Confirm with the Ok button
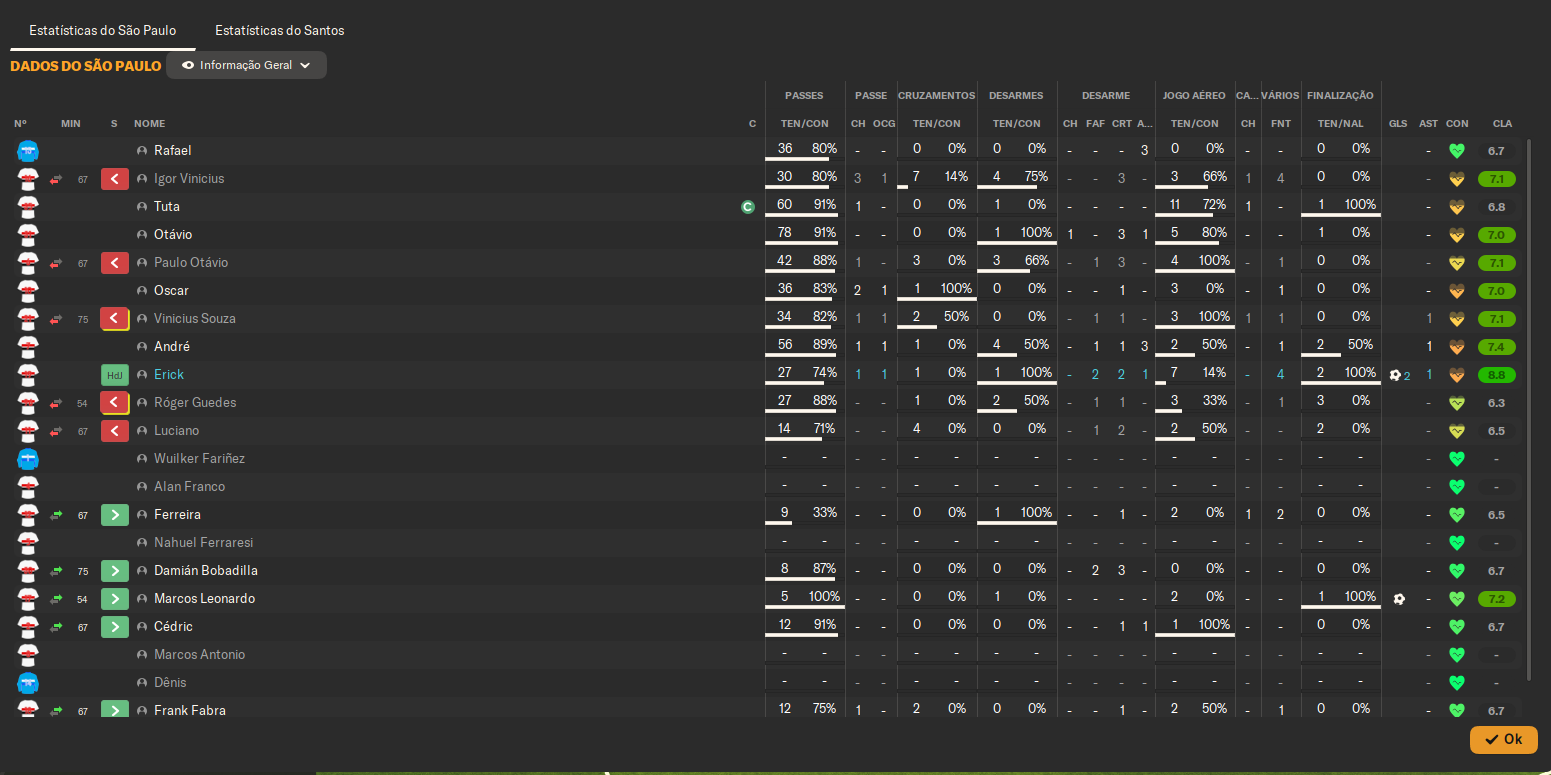 click(x=1503, y=739)
